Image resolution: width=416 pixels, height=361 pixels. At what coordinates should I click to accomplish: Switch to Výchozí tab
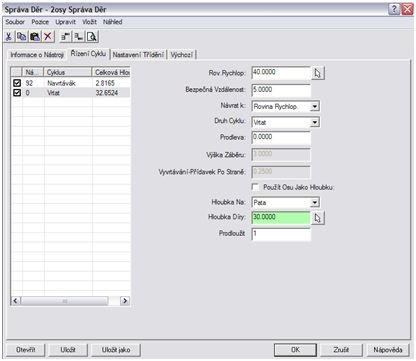182,55
